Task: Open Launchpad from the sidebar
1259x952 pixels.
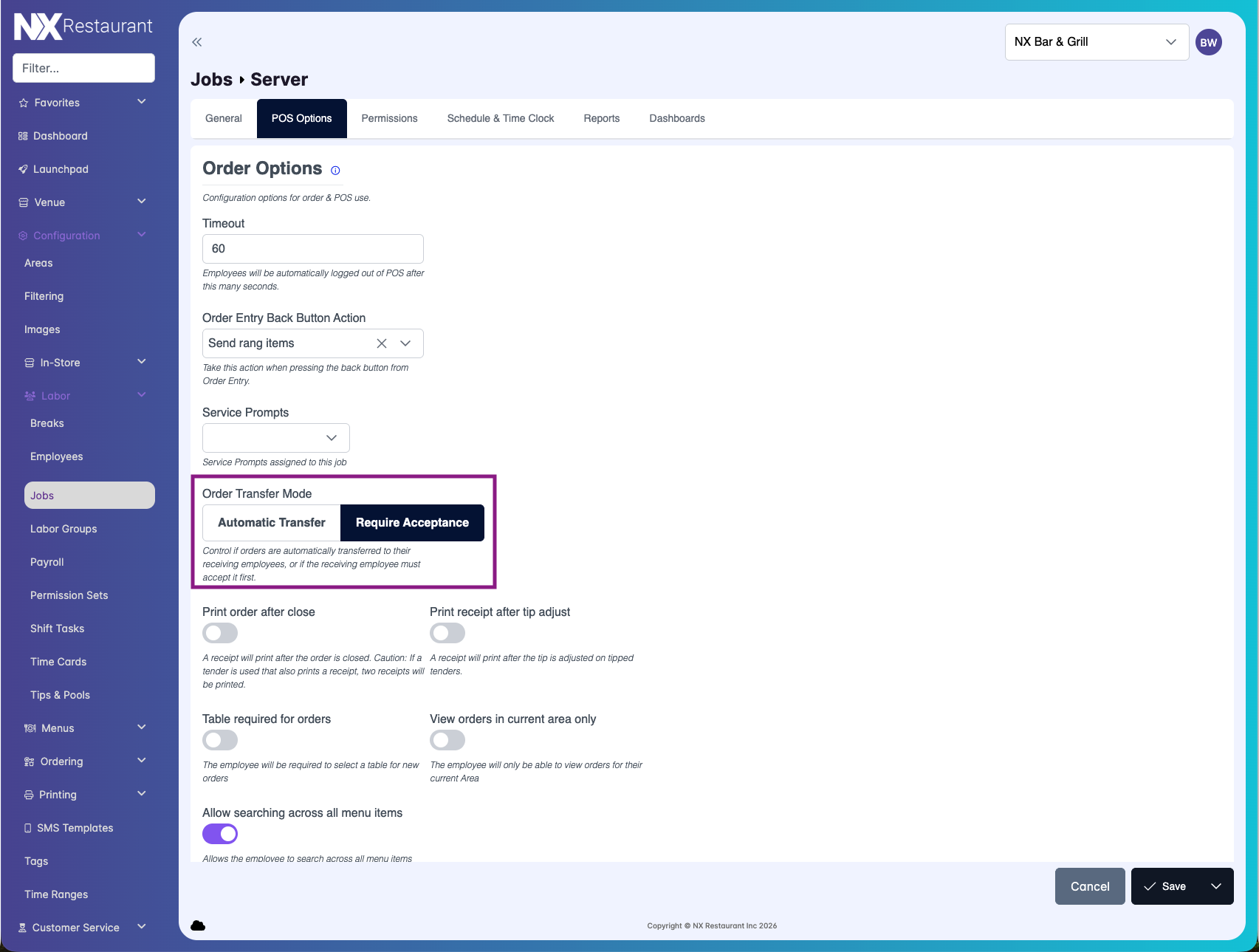Action: pyautogui.click(x=61, y=169)
